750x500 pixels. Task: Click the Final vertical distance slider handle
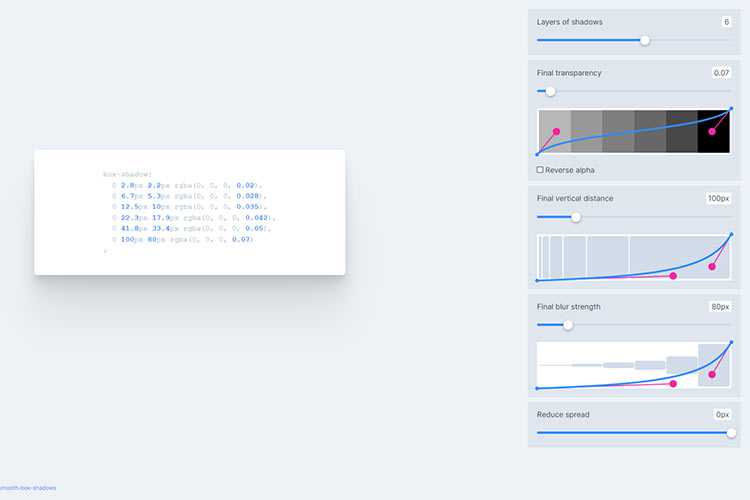pyautogui.click(x=576, y=216)
